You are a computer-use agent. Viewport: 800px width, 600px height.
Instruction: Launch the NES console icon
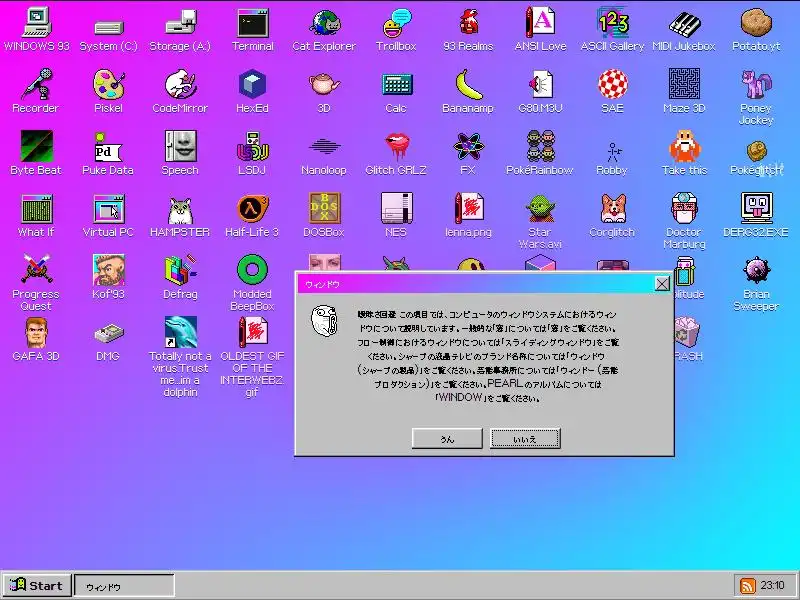pos(396,208)
